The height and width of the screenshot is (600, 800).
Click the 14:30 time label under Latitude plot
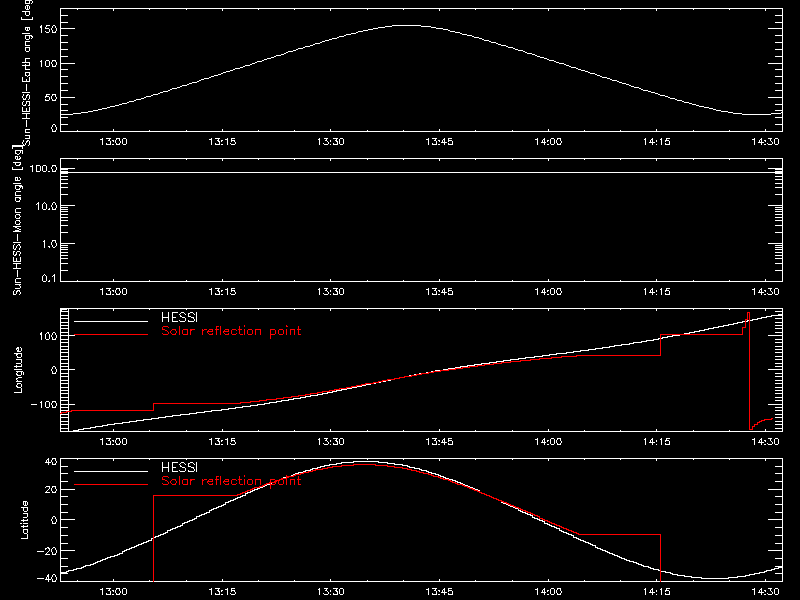click(765, 592)
